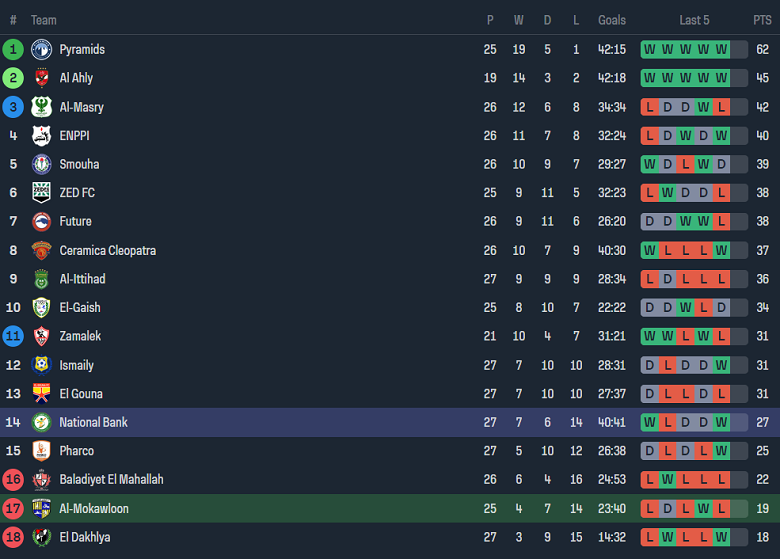Click the Smouha club logo
This screenshot has height=559, width=780.
click(x=41, y=164)
